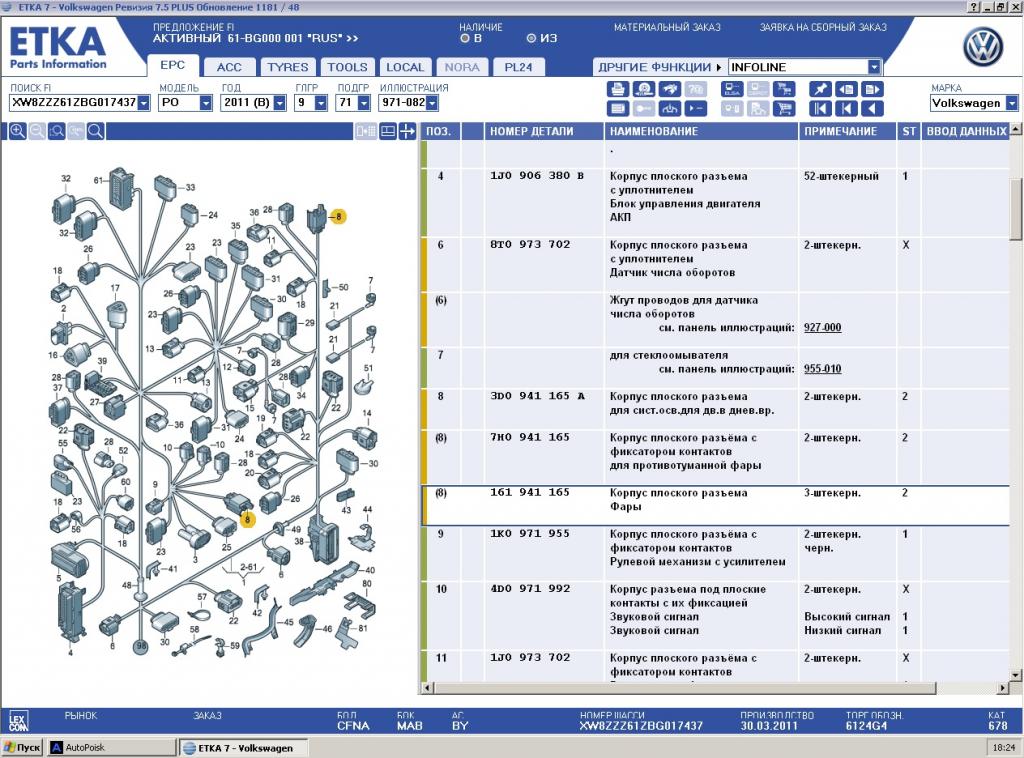This screenshot has height=758, width=1024.
Task: Zoom in on the illustration
Action: coord(18,131)
